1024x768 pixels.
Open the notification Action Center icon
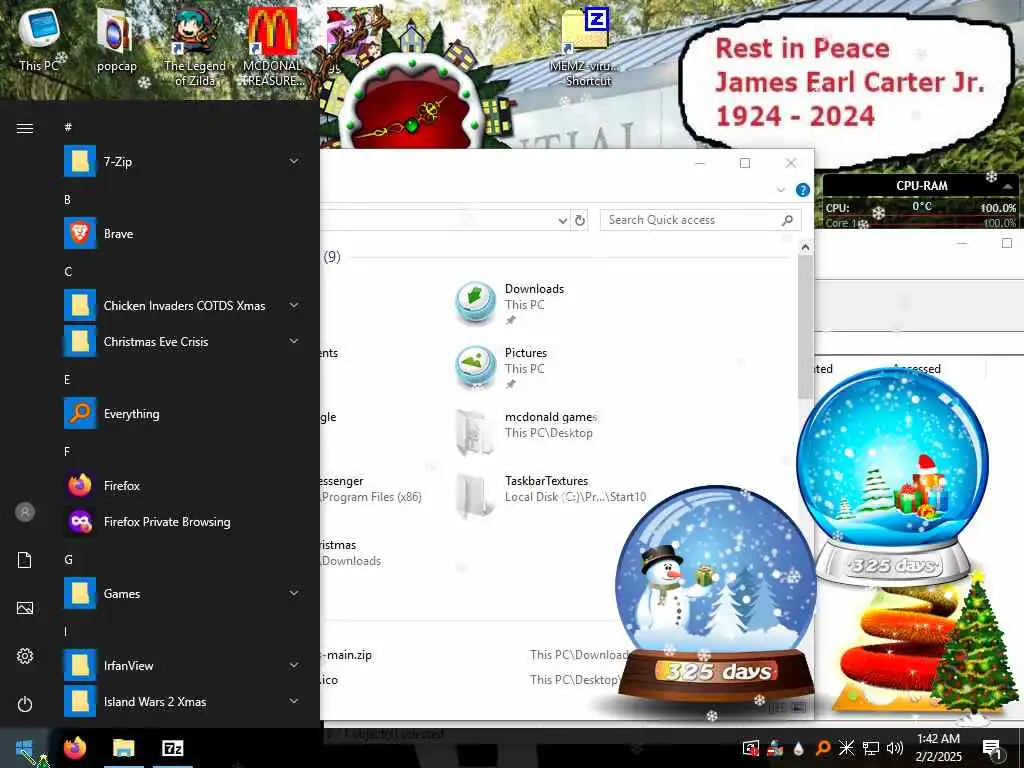991,748
